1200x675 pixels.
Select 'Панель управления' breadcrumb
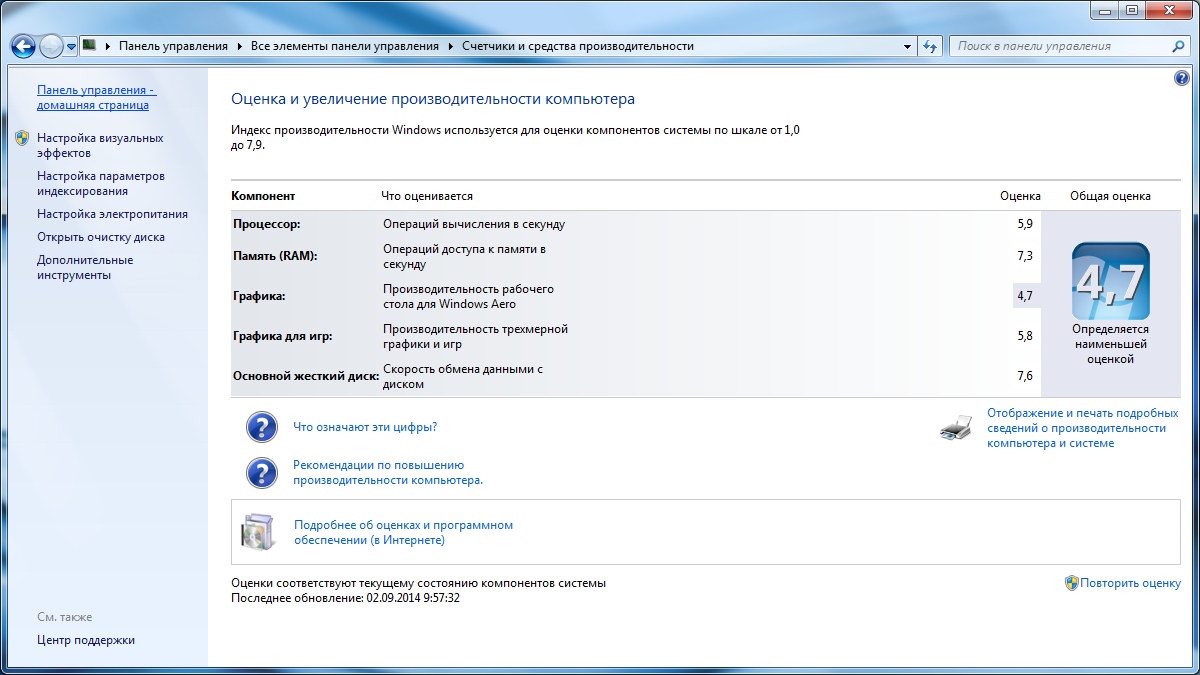(173, 46)
